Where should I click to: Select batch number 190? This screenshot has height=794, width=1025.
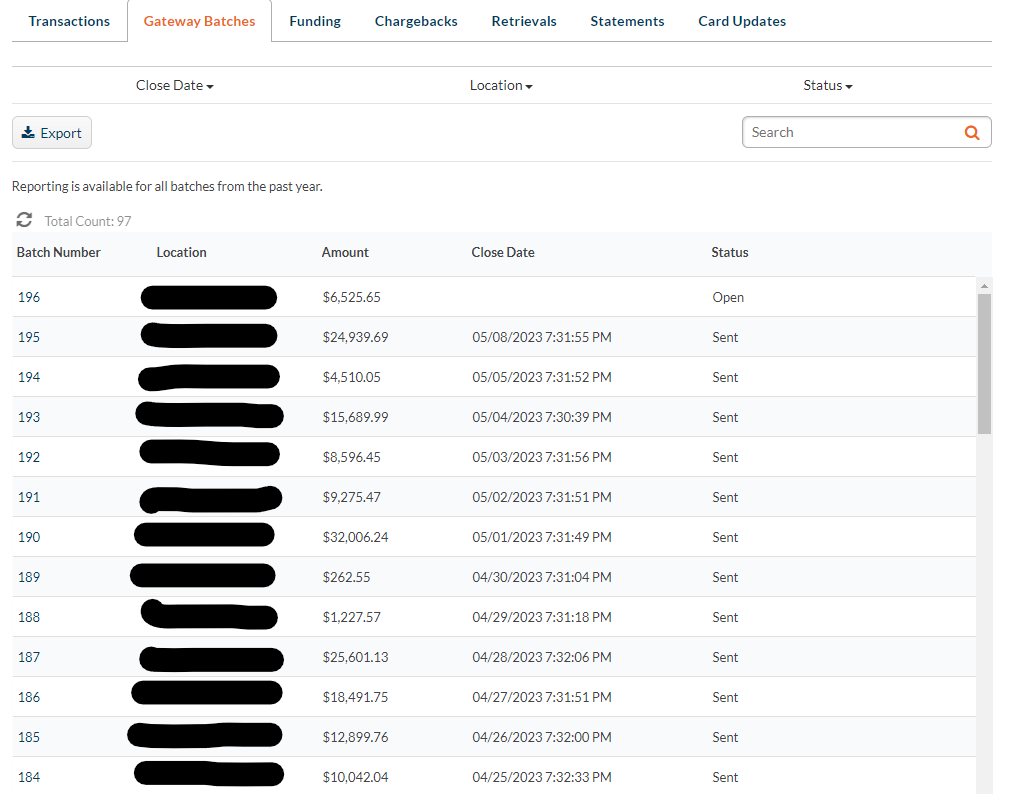[x=29, y=537]
